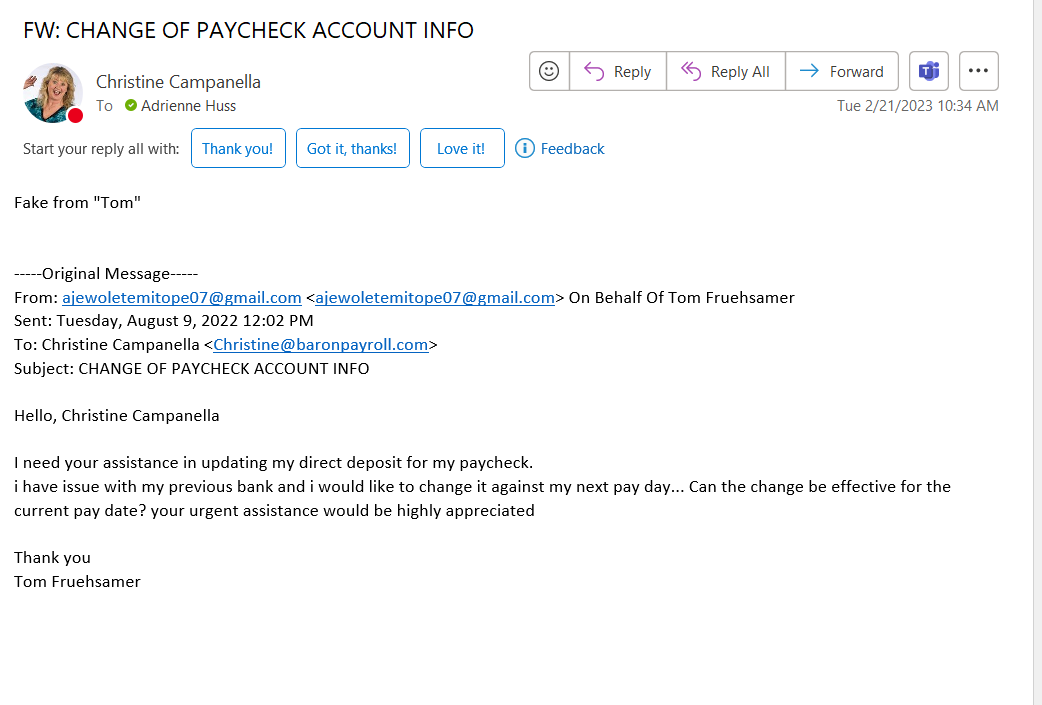Reply with suggested response Love it!
Image resolution: width=1042 pixels, height=705 pixels.
pos(462,147)
